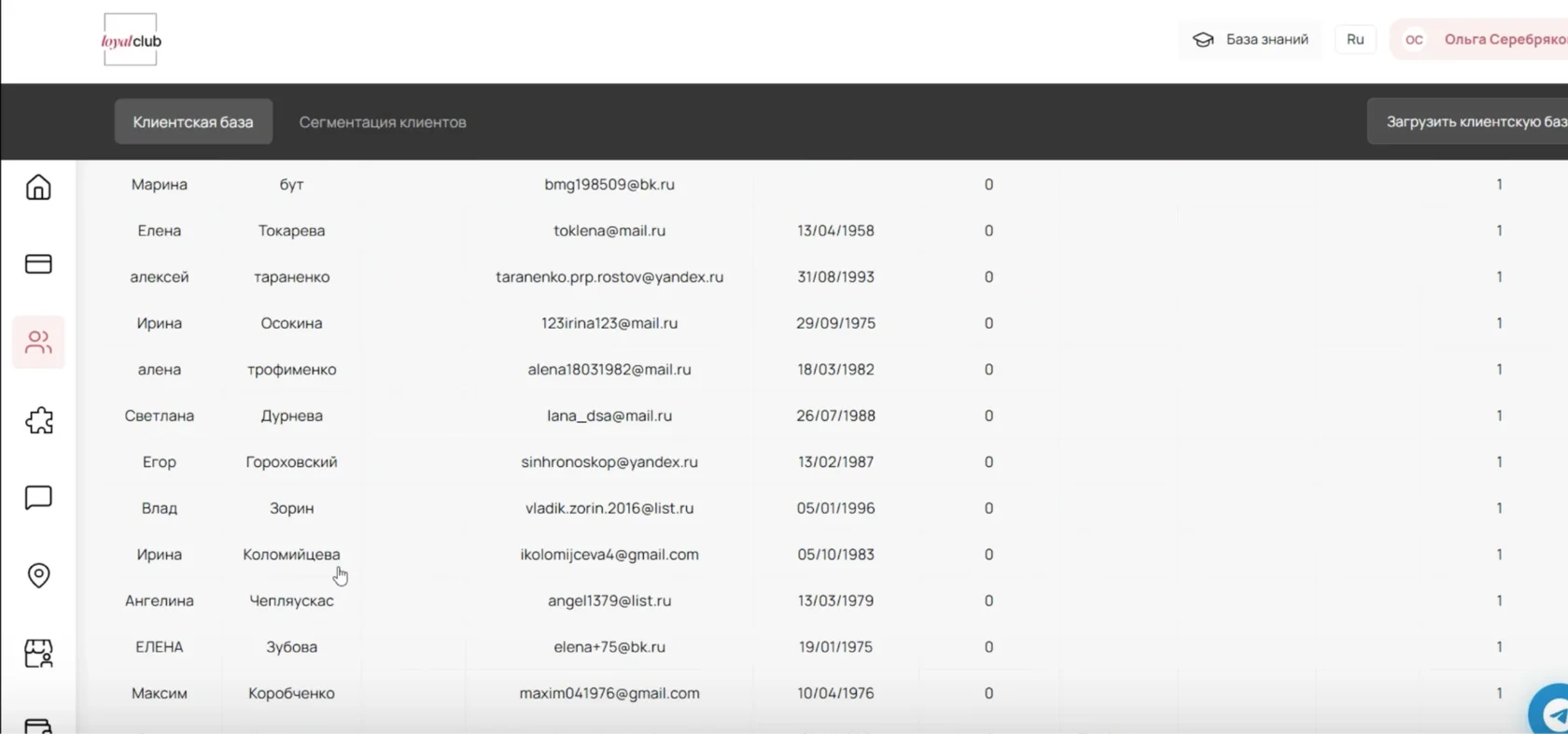1568x734 pixels.
Task: Open the chat message icon in sidebar
Action: (x=38, y=498)
